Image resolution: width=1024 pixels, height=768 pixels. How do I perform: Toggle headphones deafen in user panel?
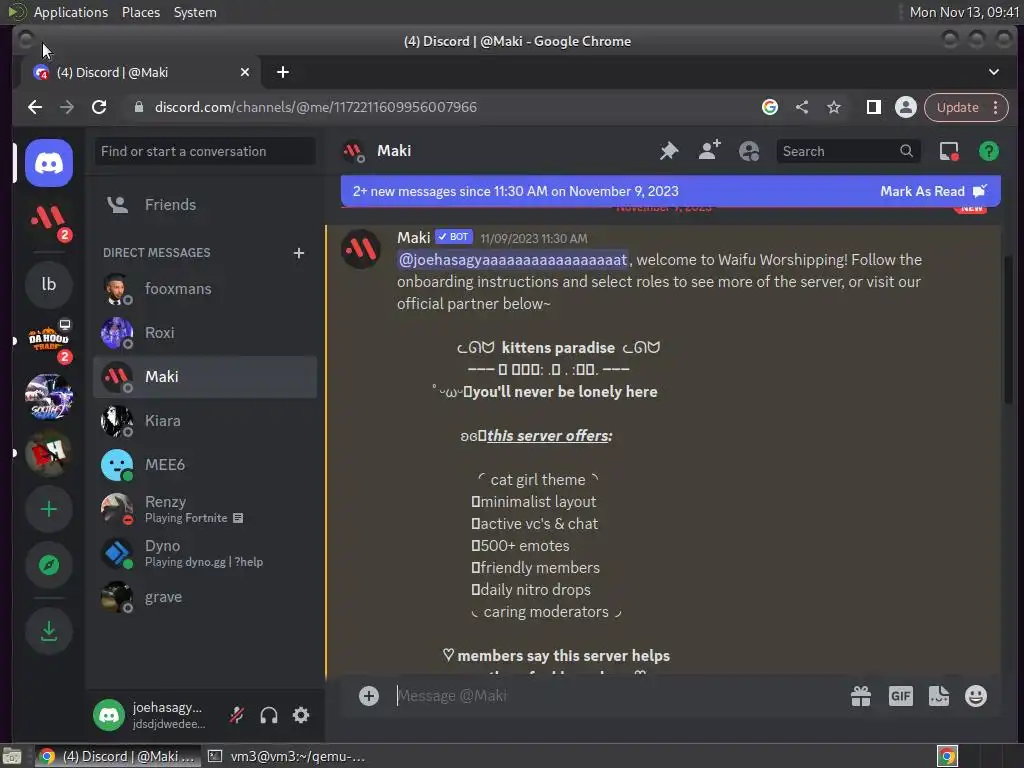click(269, 715)
